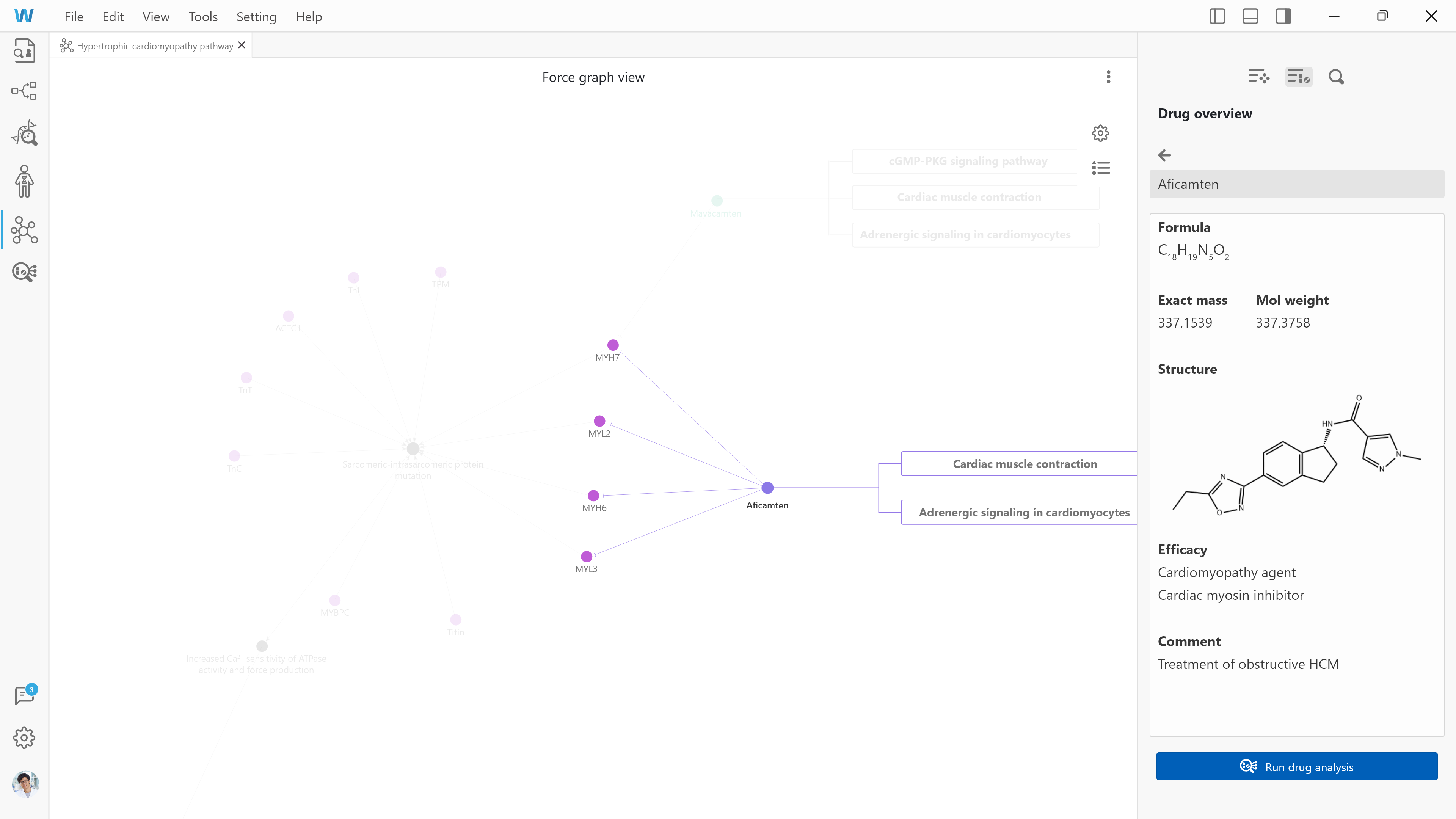Select the Aficamten node in the graph
This screenshot has width=1456, height=819.
coord(767,487)
